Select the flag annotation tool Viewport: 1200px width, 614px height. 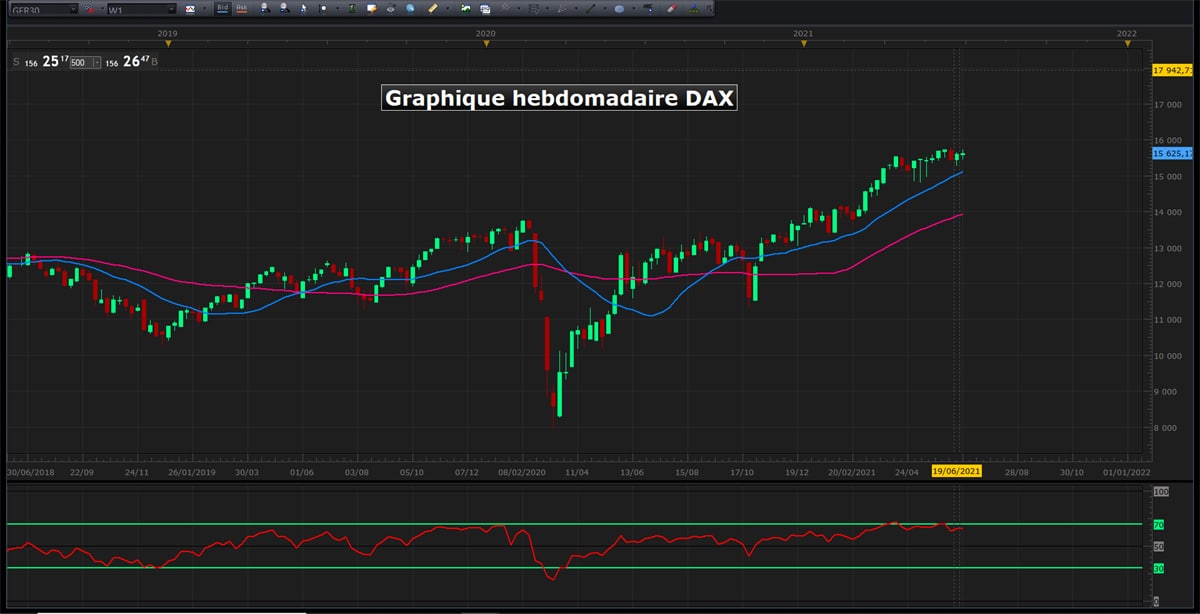[322, 9]
